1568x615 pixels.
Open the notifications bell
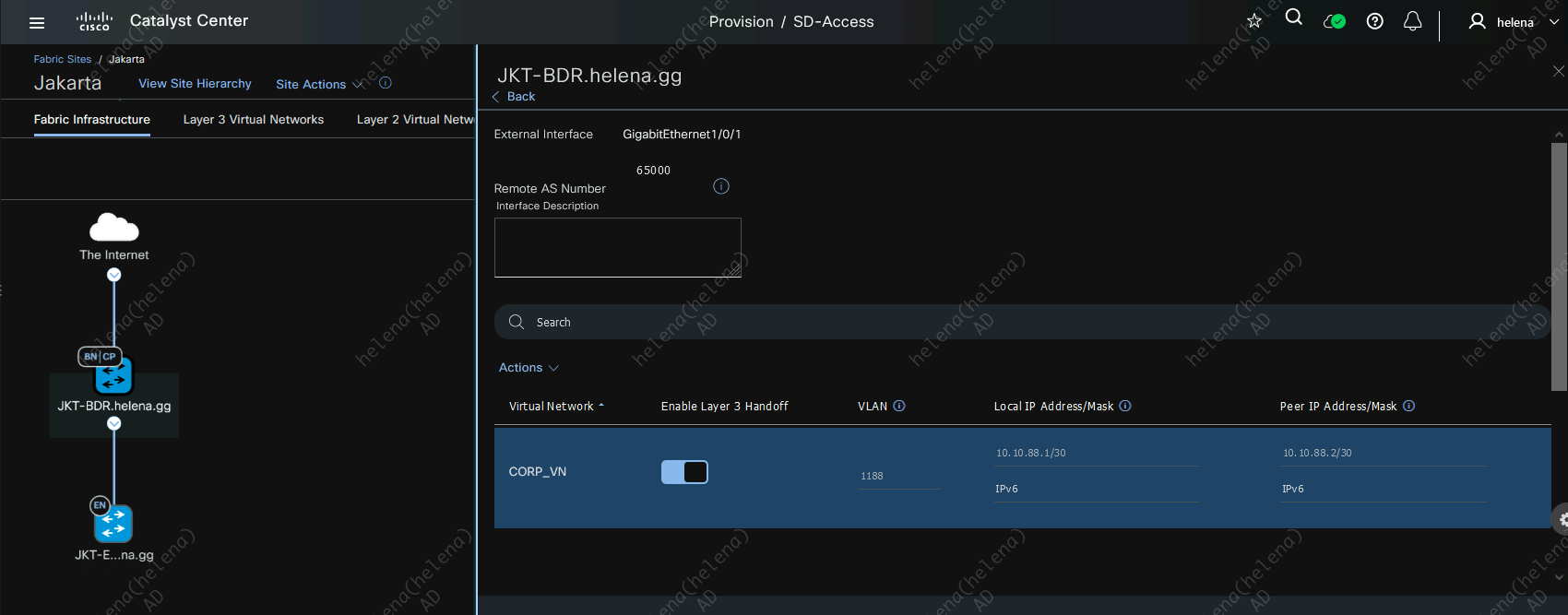[1412, 21]
